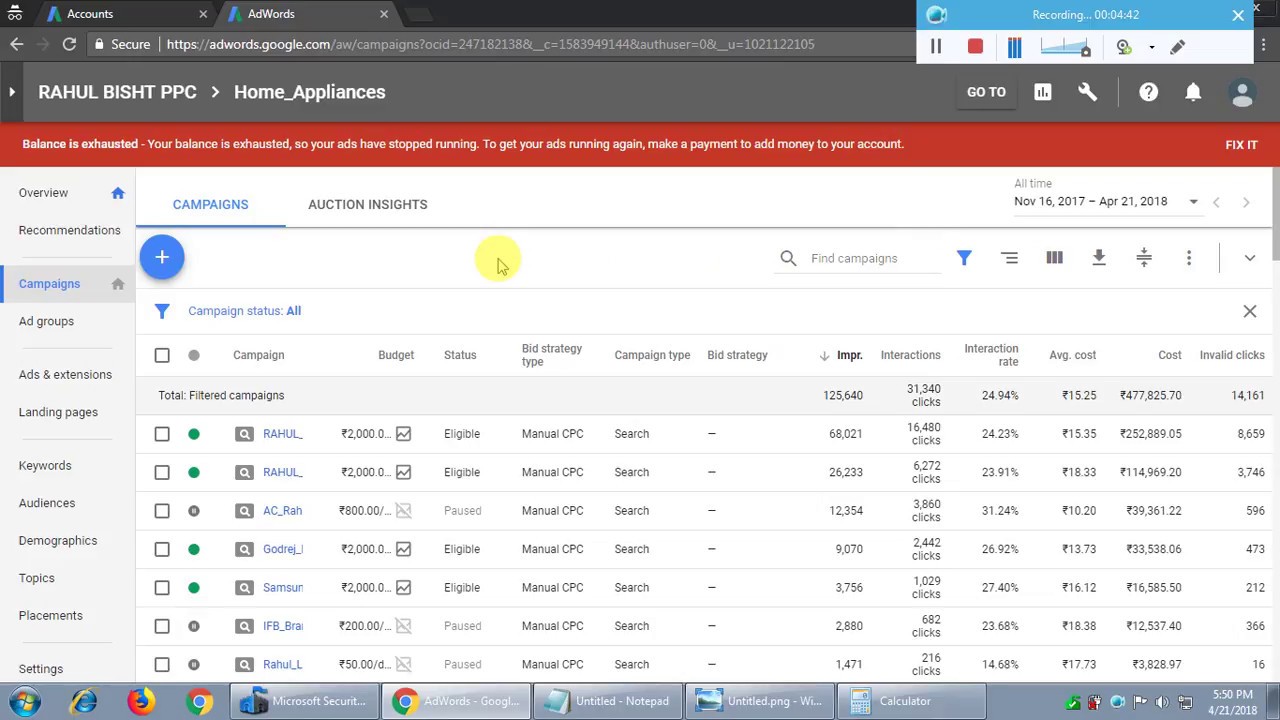Open the Recommendations sidebar link
The height and width of the screenshot is (720, 1280).
(x=69, y=230)
